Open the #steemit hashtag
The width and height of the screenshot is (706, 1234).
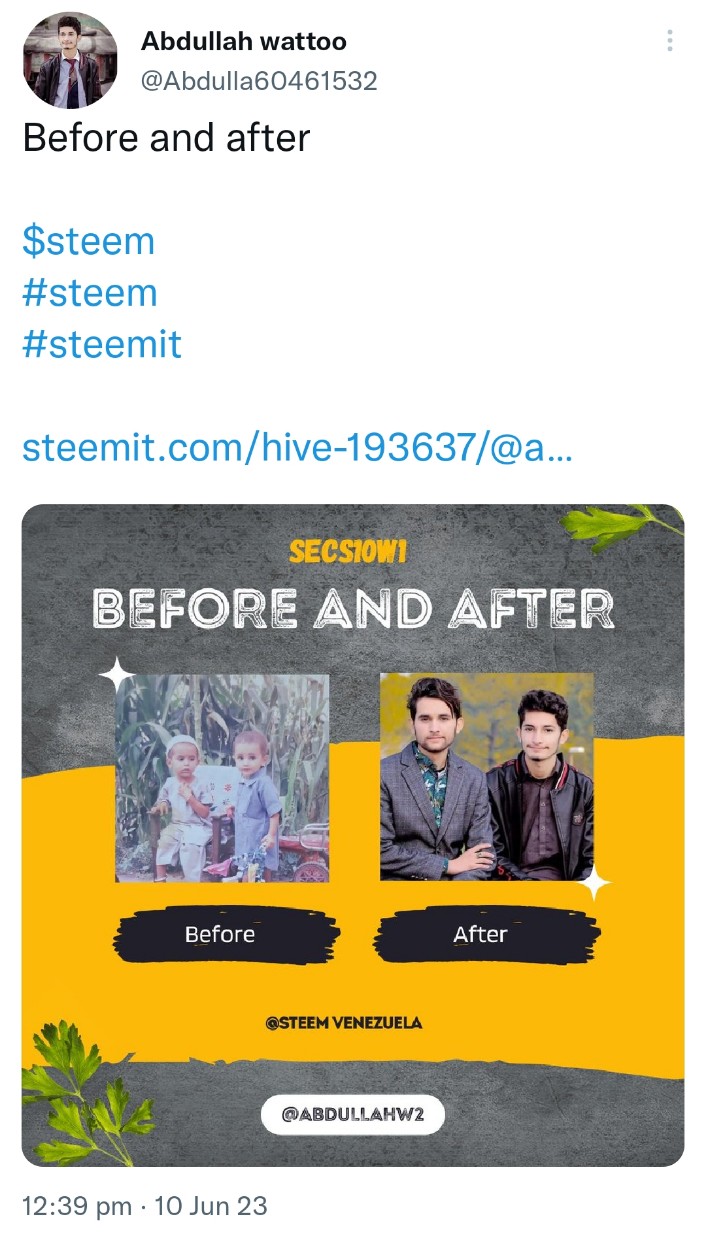[x=102, y=345]
